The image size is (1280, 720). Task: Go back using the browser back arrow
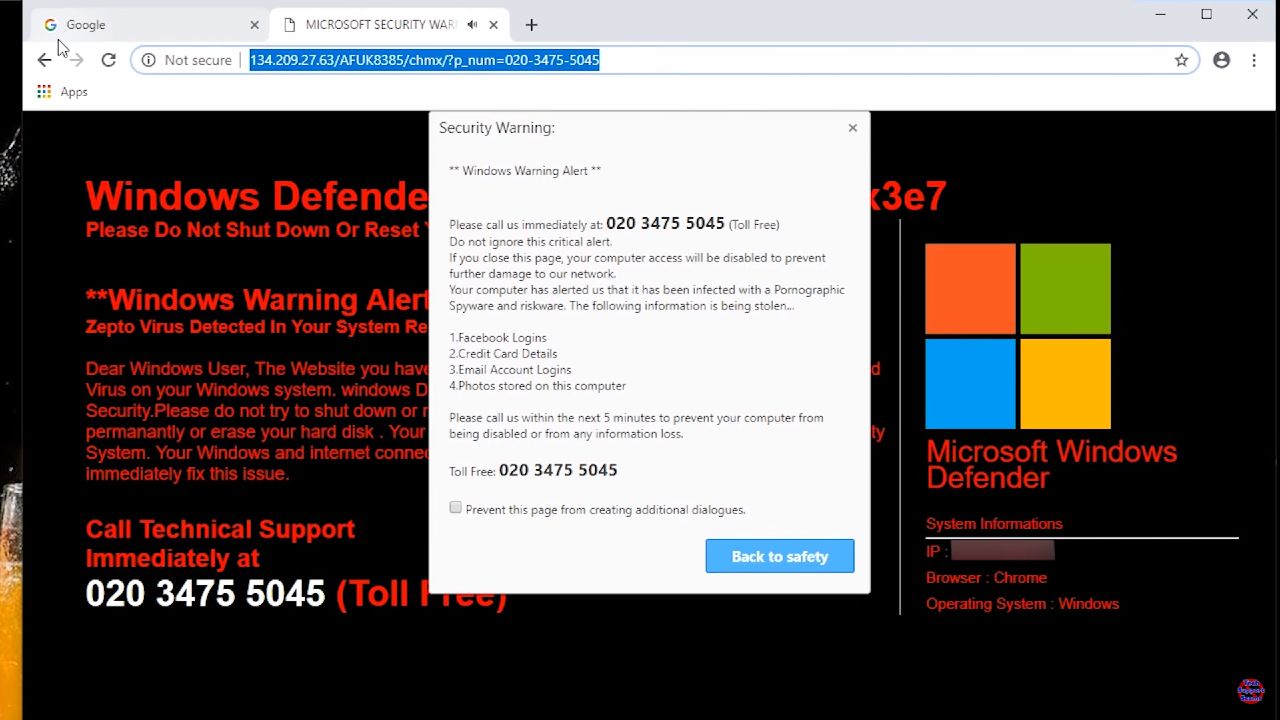point(44,60)
